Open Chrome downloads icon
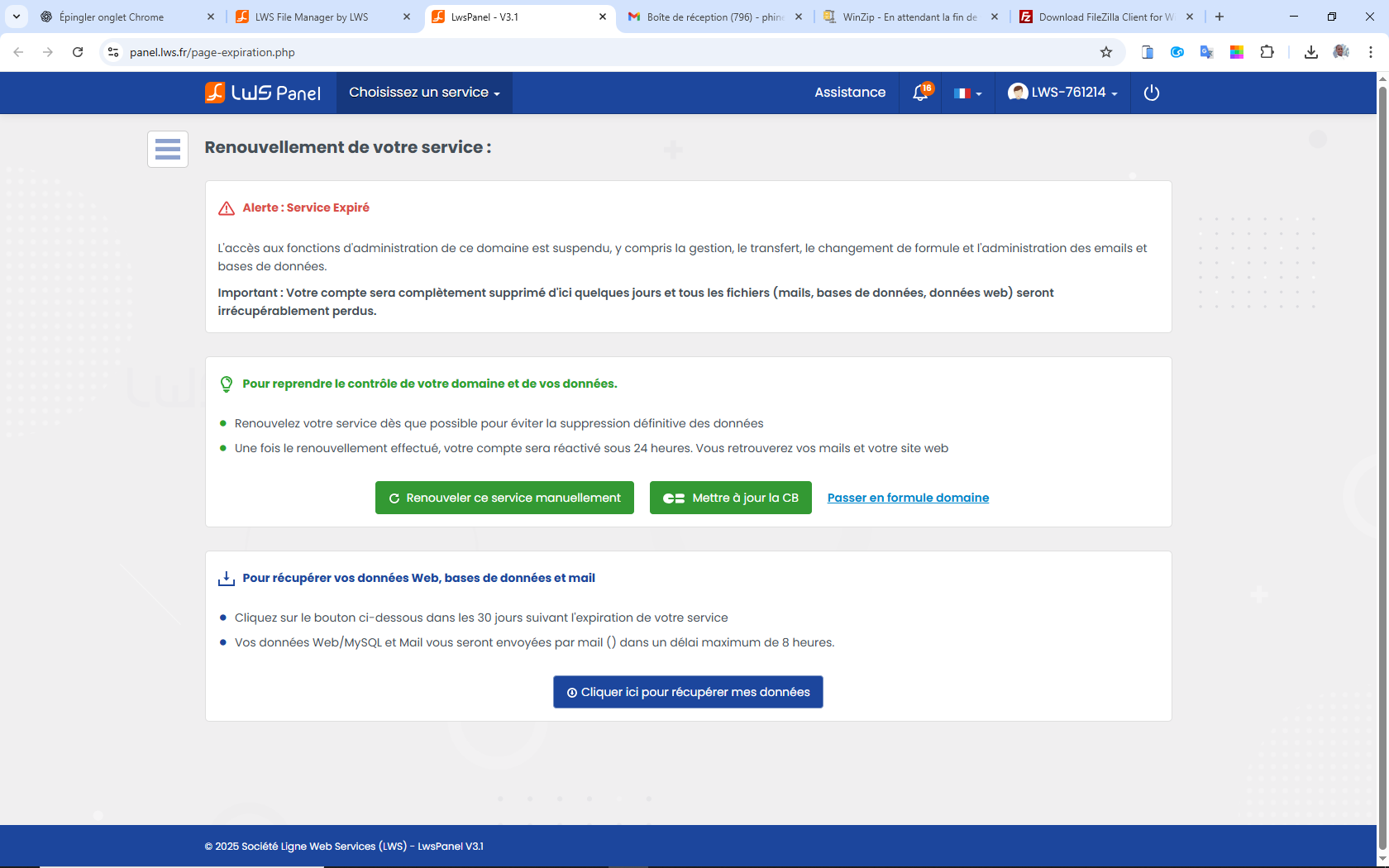Viewport: 1389px width, 868px height. click(x=1310, y=52)
